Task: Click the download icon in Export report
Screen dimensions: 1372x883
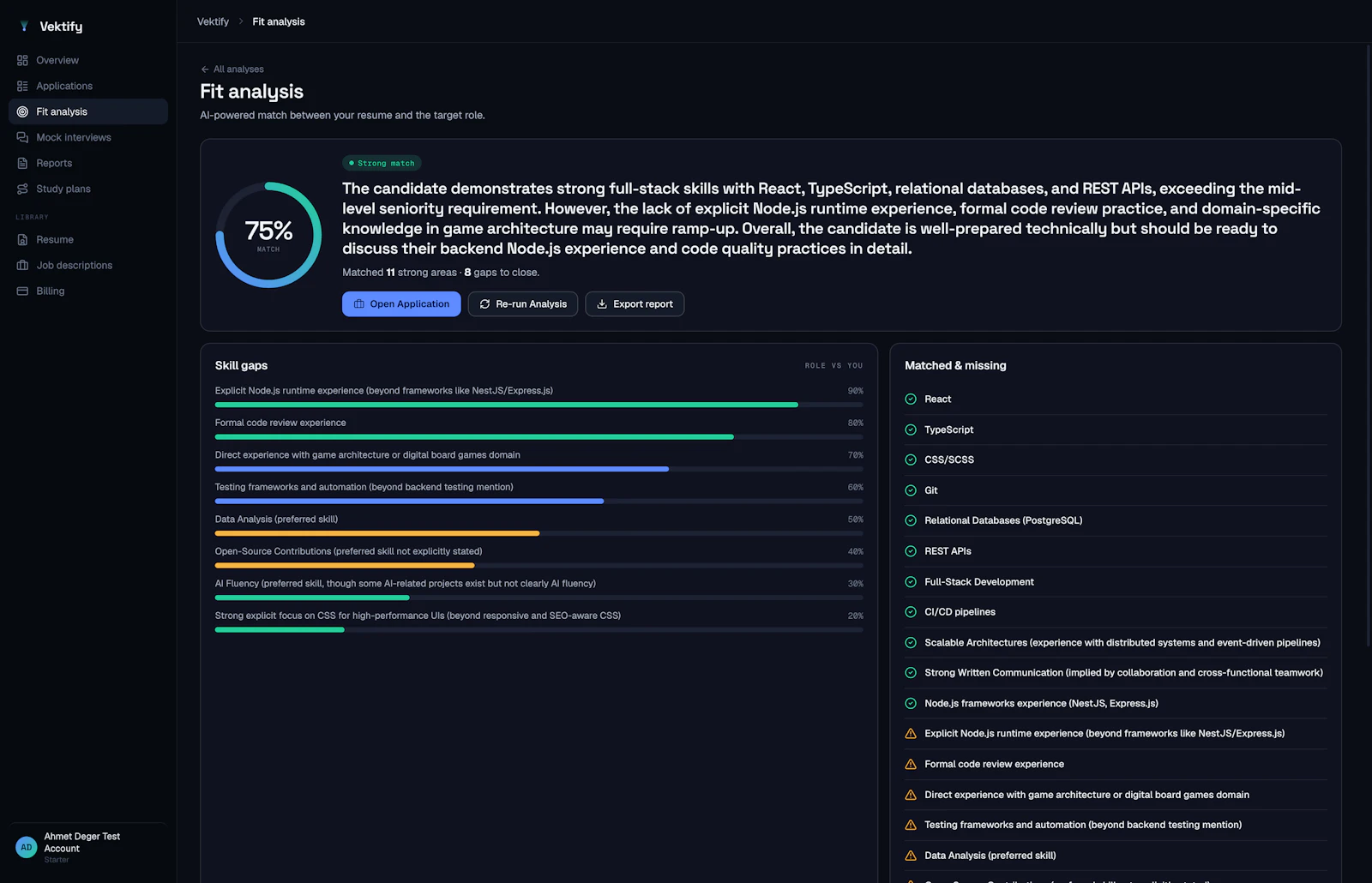Action: pos(602,304)
